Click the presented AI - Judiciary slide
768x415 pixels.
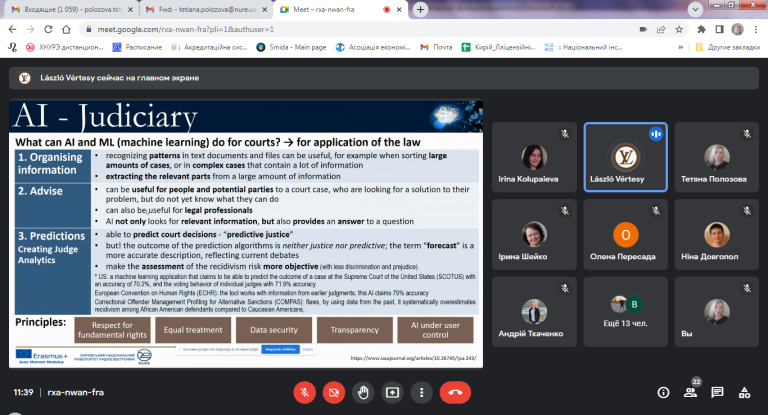click(246, 234)
